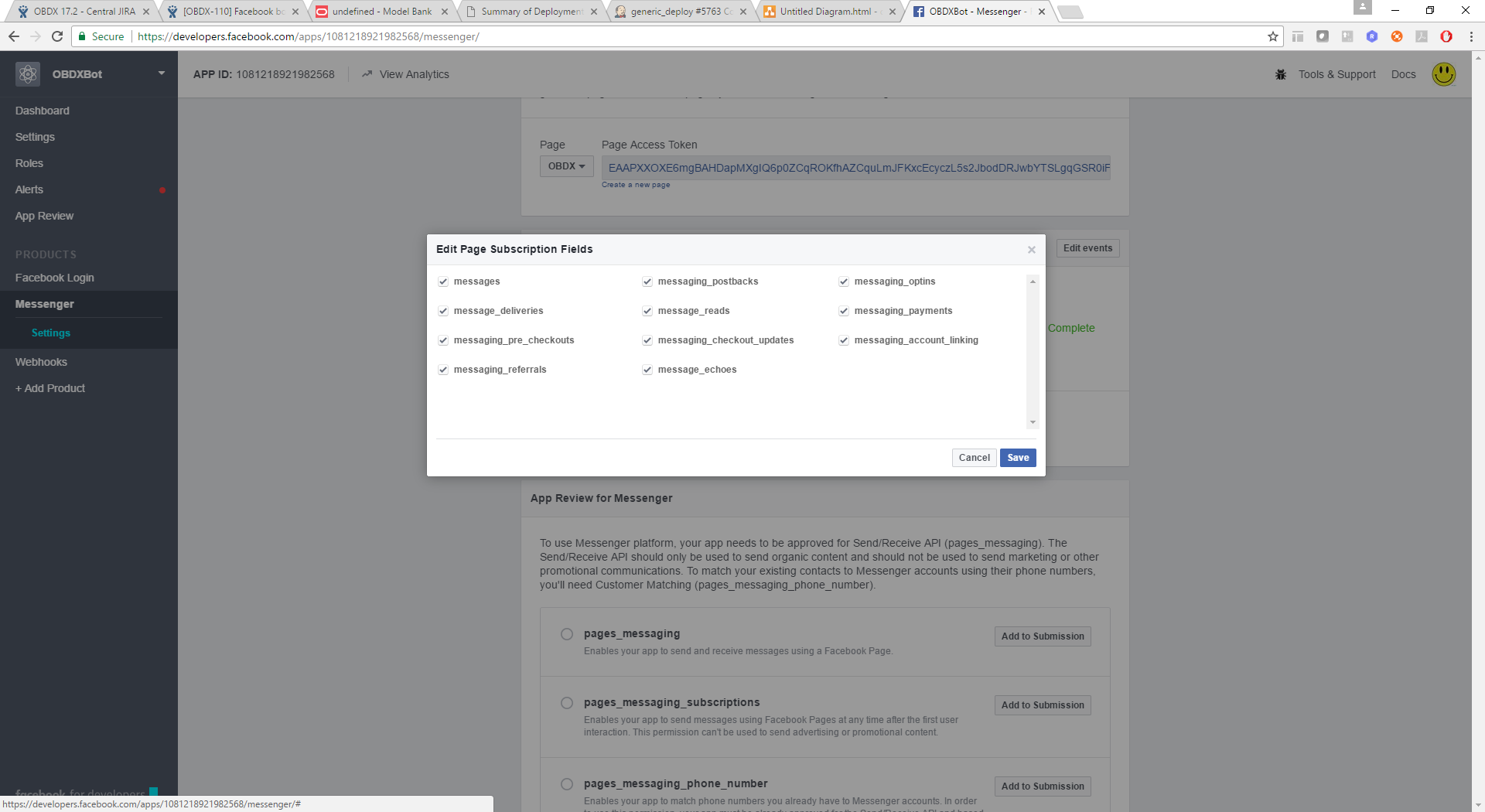Select the pages_messaging_phone_number radio button
1485x812 pixels.
click(567, 784)
